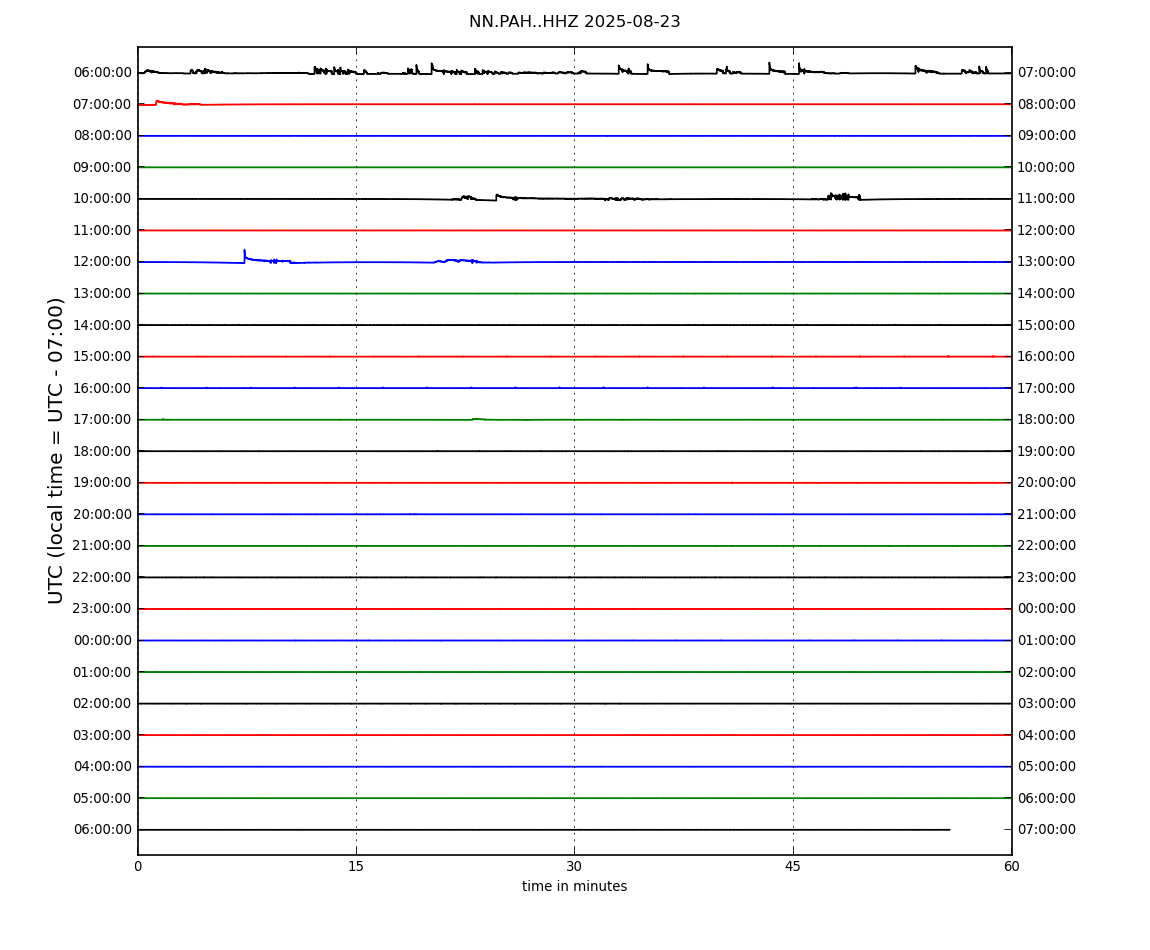The image size is (1150, 950).
Task: Click left-axis row label 23:00:00
Action: pos(103,609)
